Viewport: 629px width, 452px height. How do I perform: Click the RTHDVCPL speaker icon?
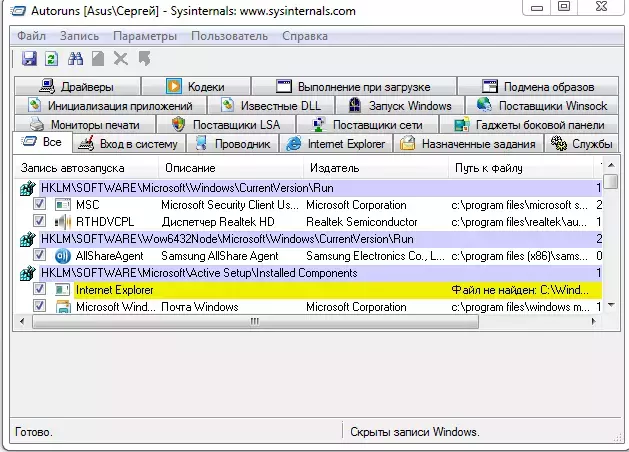[63, 222]
